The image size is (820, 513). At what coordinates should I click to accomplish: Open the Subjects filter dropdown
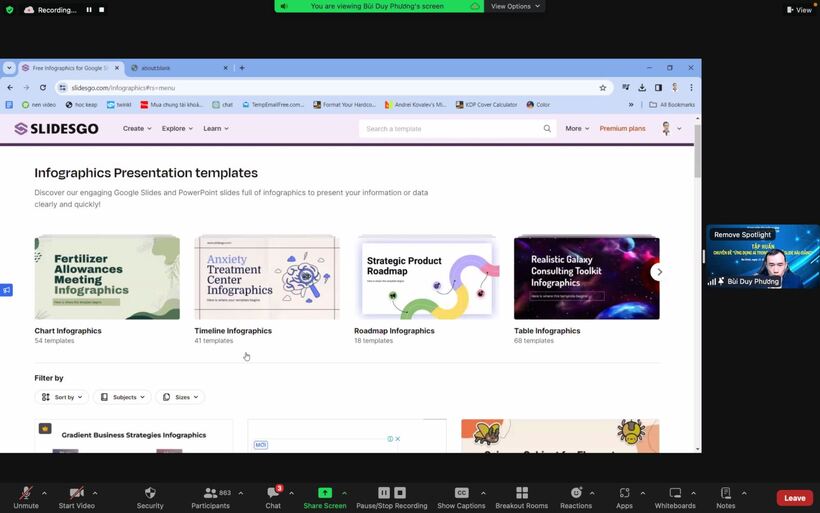(122, 397)
